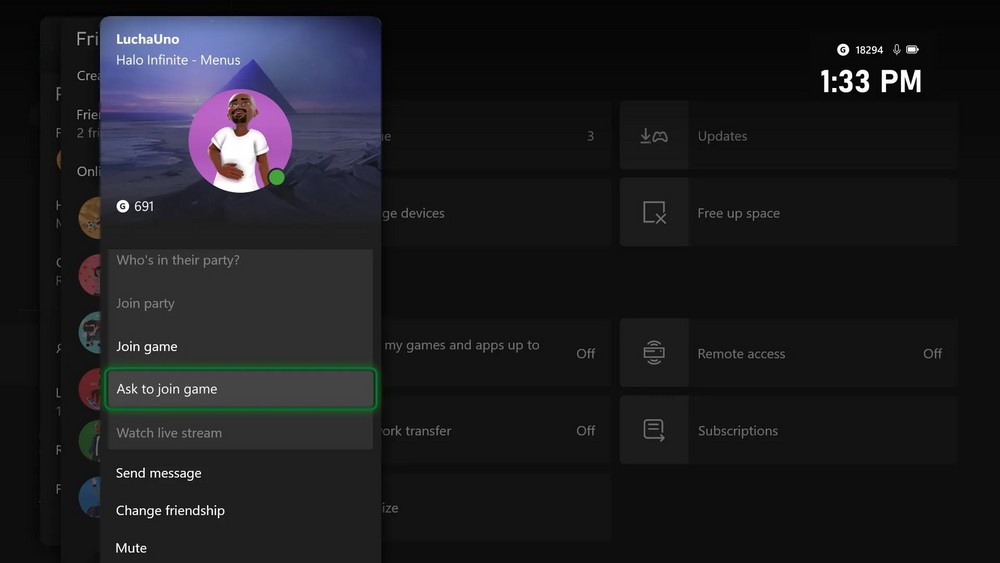Image resolution: width=1000 pixels, height=563 pixels.
Task: Click the controller battery icon
Action: click(x=912, y=49)
